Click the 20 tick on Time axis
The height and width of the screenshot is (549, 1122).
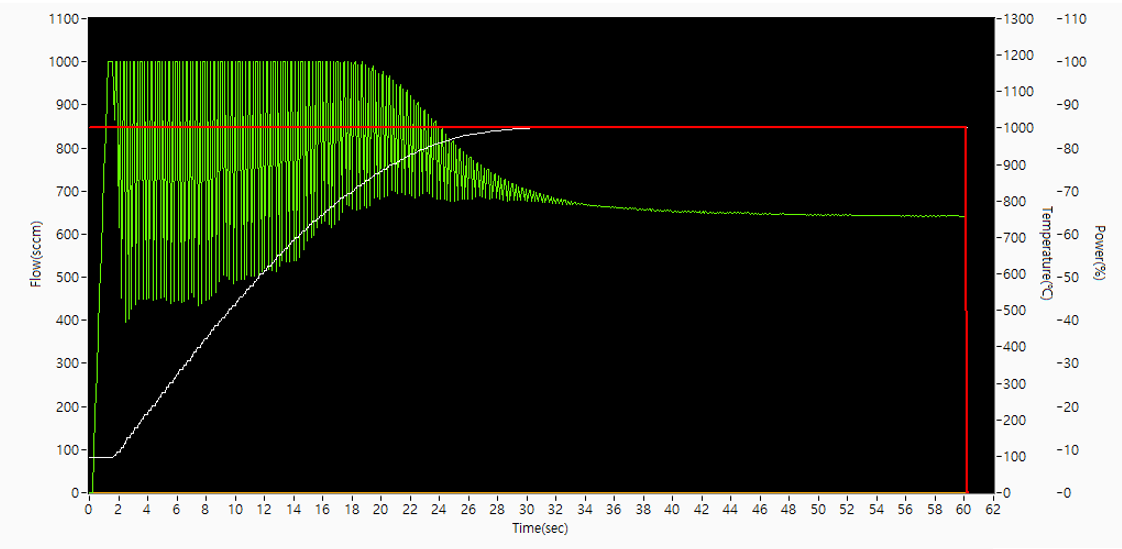(380, 509)
